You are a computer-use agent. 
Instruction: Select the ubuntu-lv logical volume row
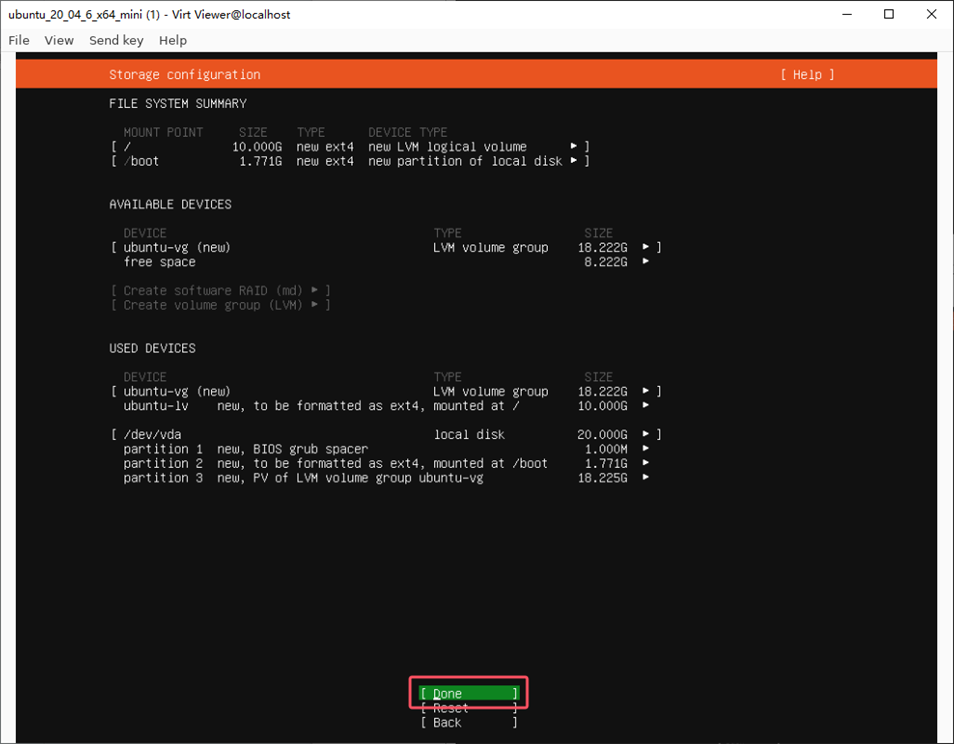[x=386, y=406]
